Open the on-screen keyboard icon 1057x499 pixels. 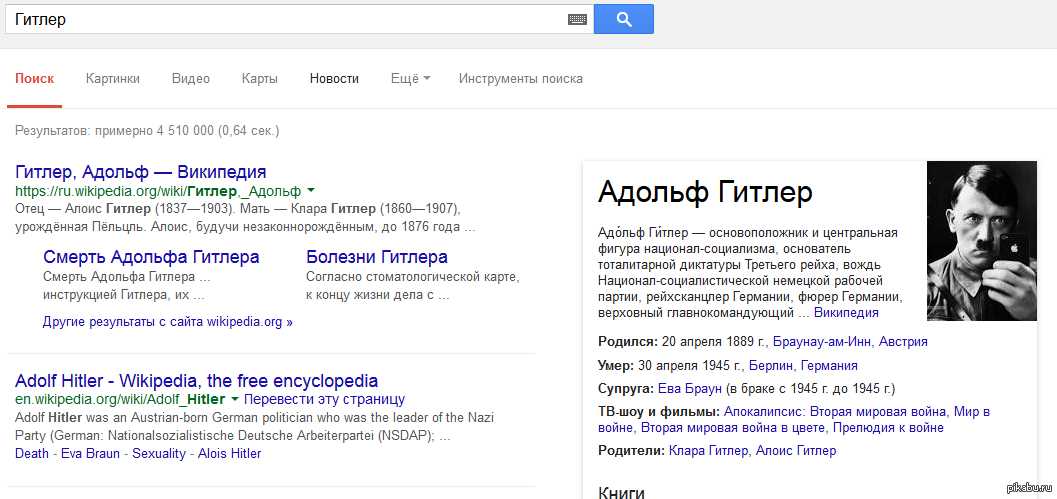(x=577, y=20)
